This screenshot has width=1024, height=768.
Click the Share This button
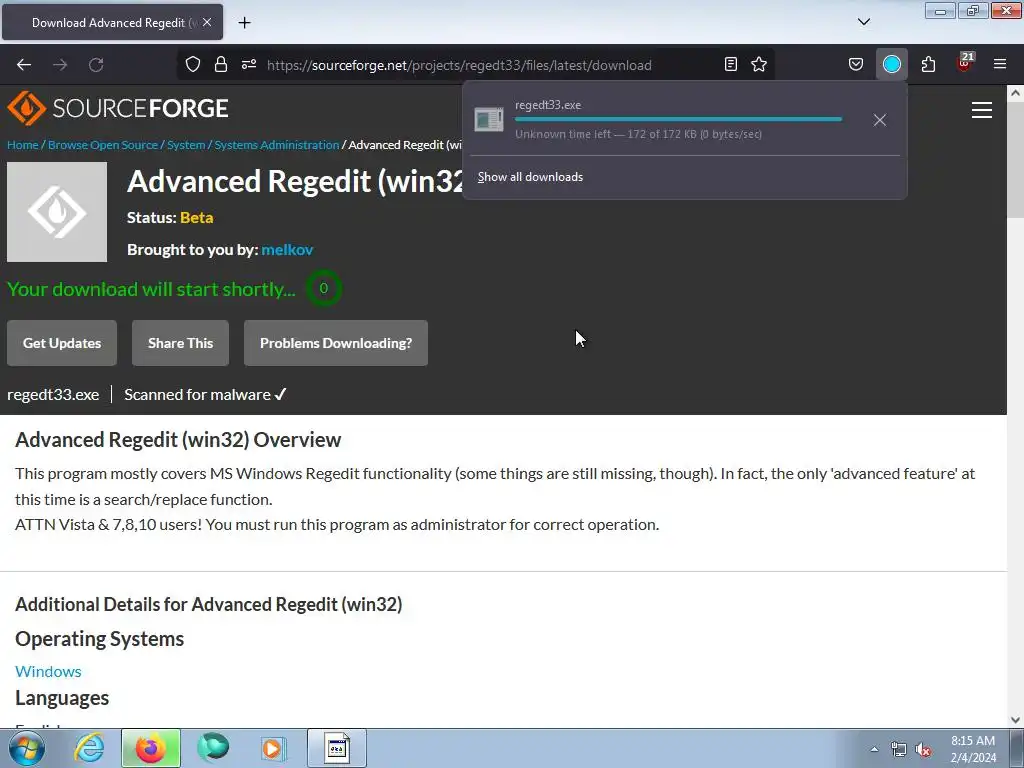[x=180, y=343]
